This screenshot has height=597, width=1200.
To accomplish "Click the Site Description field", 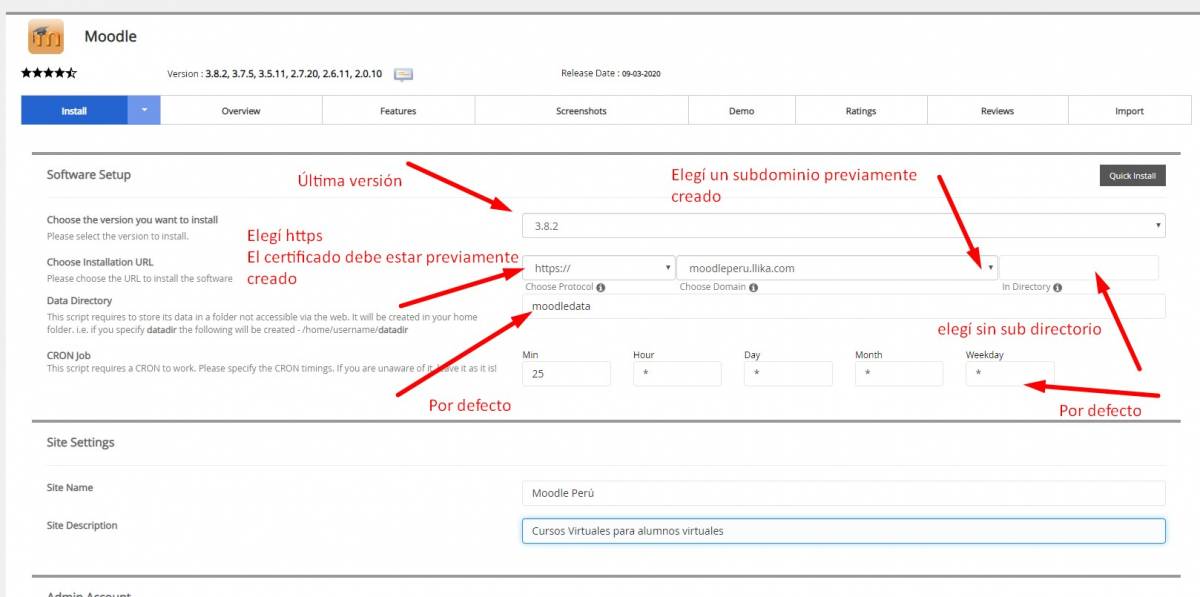I will pos(844,531).
